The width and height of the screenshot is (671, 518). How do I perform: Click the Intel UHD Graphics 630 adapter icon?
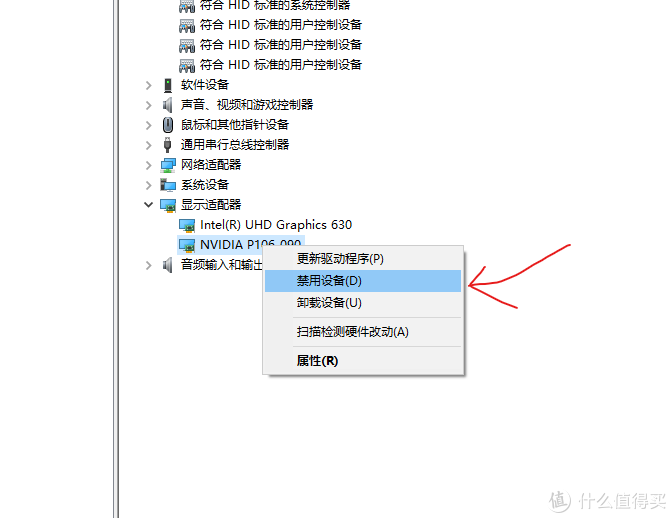click(x=187, y=225)
